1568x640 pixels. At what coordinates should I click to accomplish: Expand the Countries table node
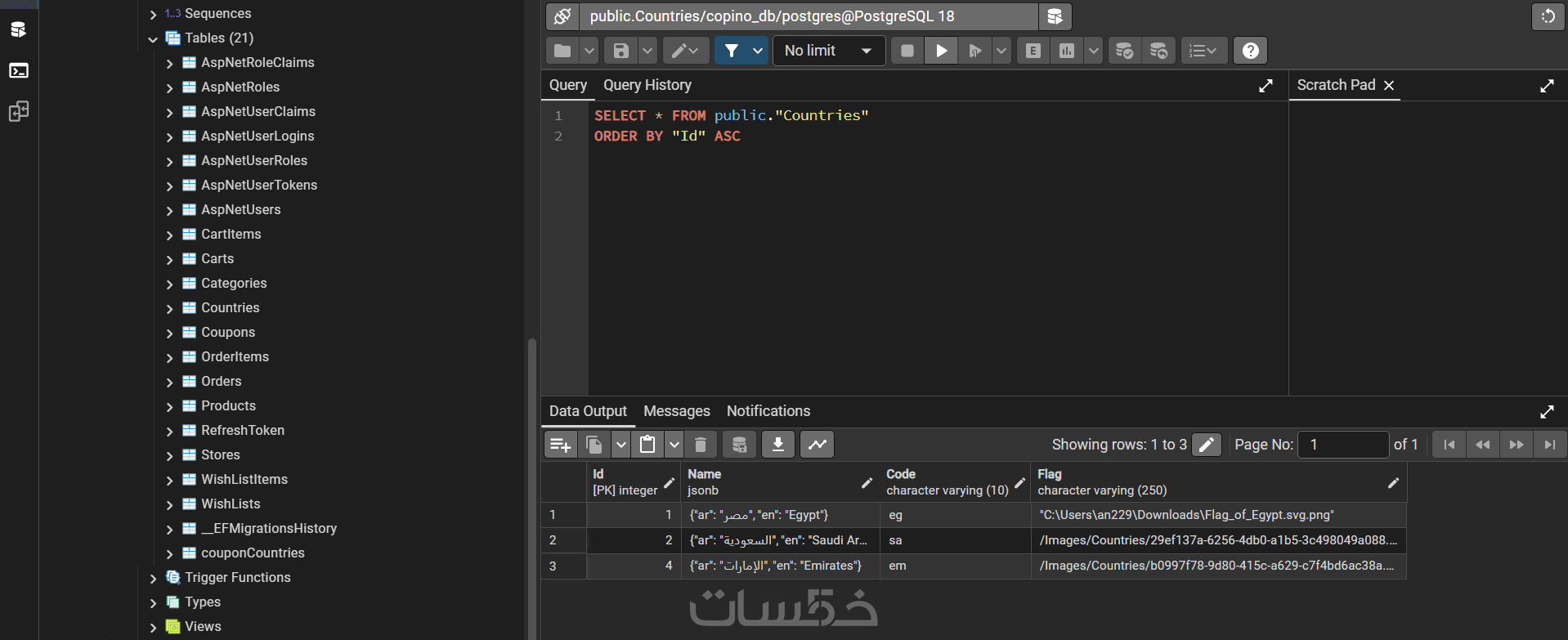tap(169, 308)
